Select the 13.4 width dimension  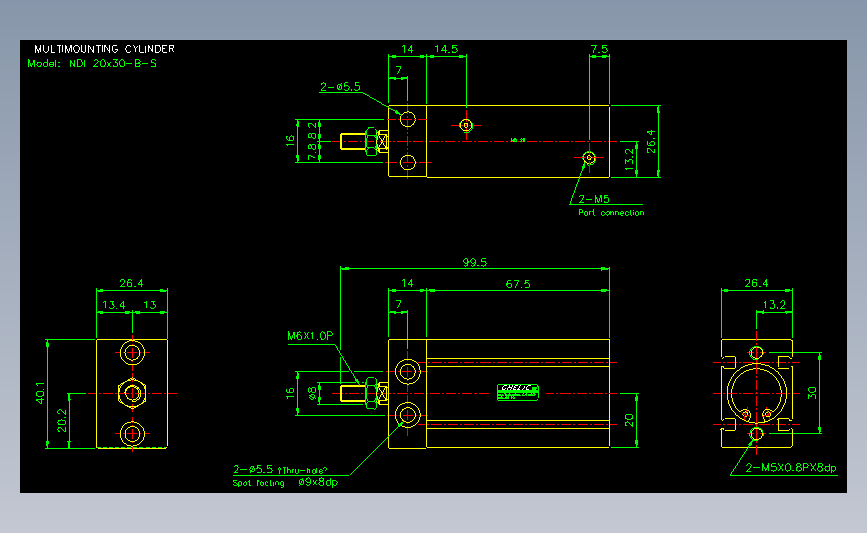113,305
